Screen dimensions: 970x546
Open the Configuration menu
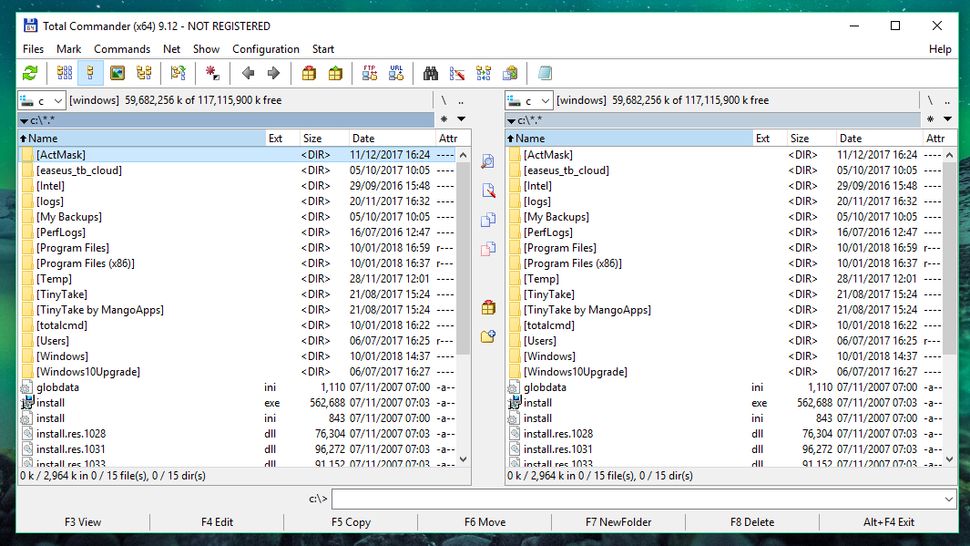[x=265, y=49]
